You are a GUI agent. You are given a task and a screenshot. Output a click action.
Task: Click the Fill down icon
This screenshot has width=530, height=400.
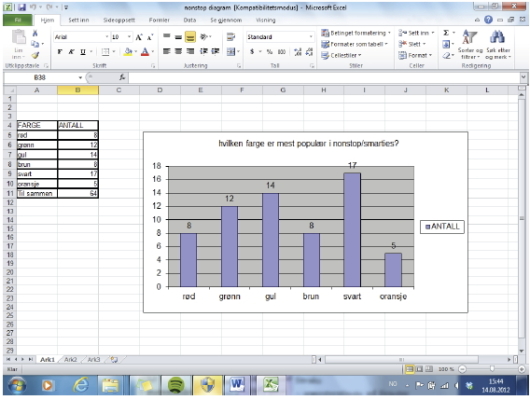coord(446,44)
